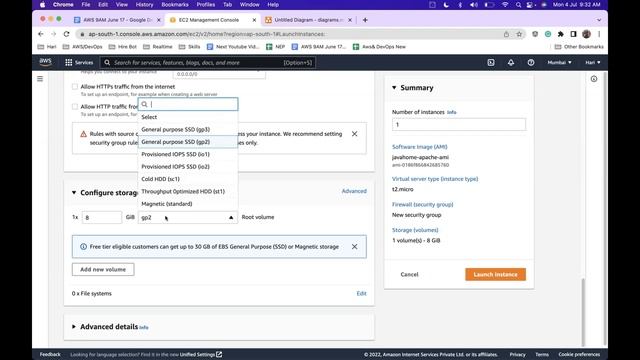Viewport: 640px width, 360px height.
Task: Choose General purpose SSD (gp3)
Action: (x=188, y=129)
